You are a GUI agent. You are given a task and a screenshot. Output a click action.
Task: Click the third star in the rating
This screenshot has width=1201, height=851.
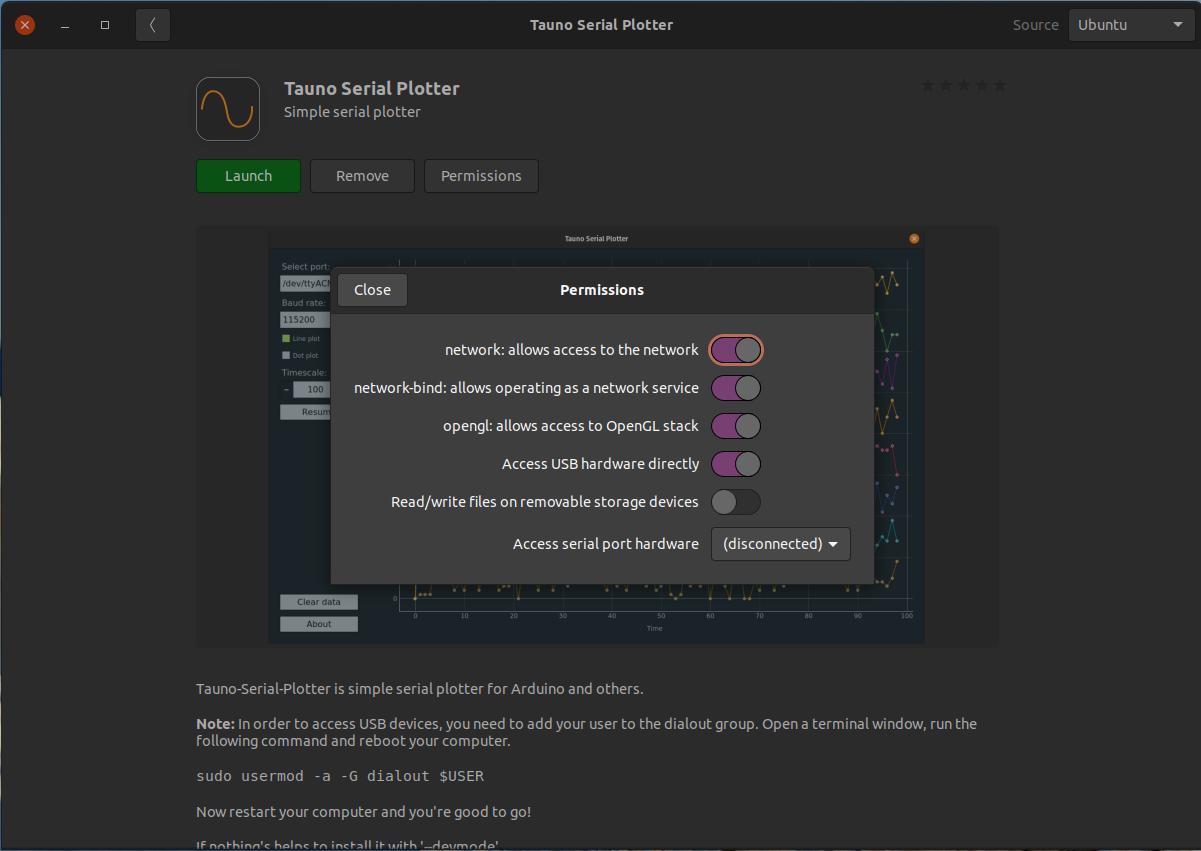[x=964, y=86]
